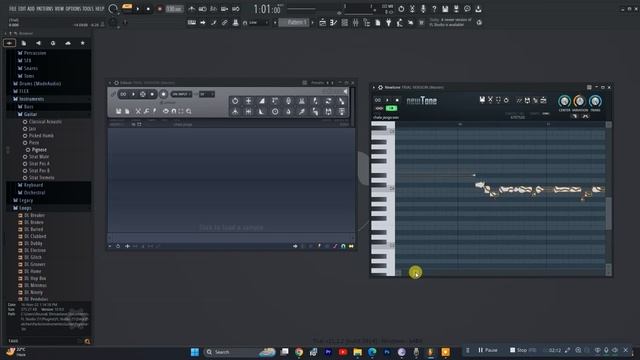Show the channel rack icon
The height and width of the screenshot is (360, 640).
click(344, 22)
